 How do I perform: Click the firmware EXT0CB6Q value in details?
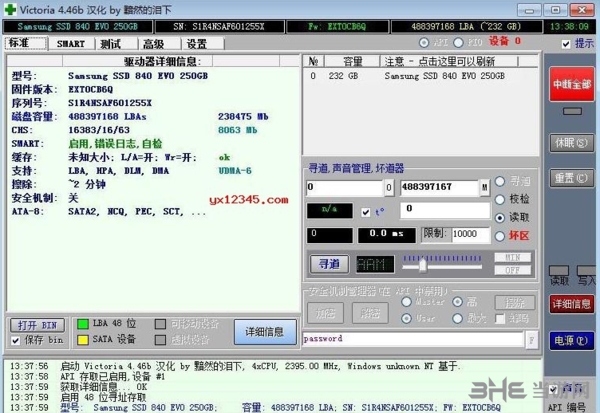(x=91, y=90)
